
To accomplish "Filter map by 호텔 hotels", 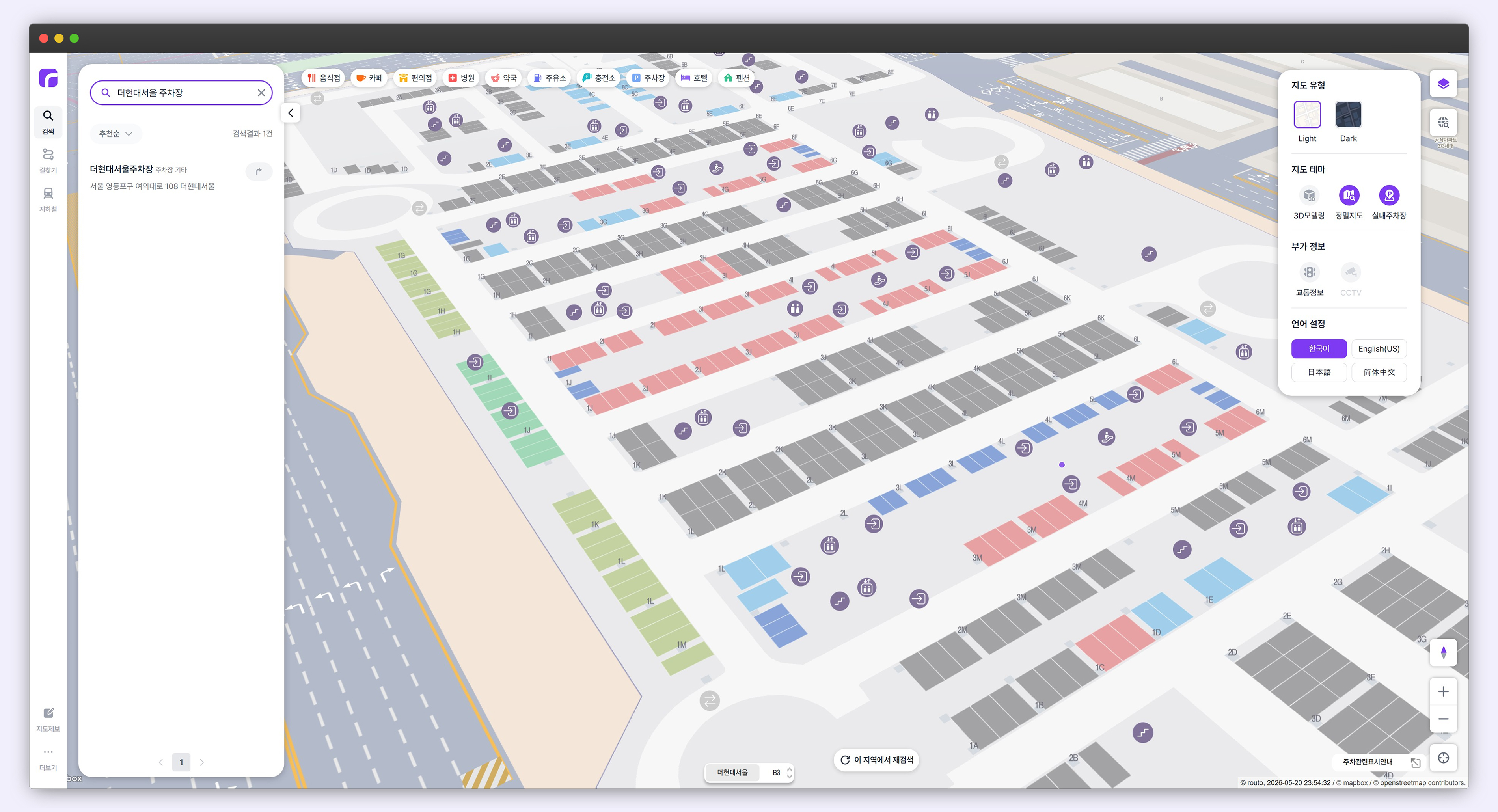I will [x=694, y=78].
